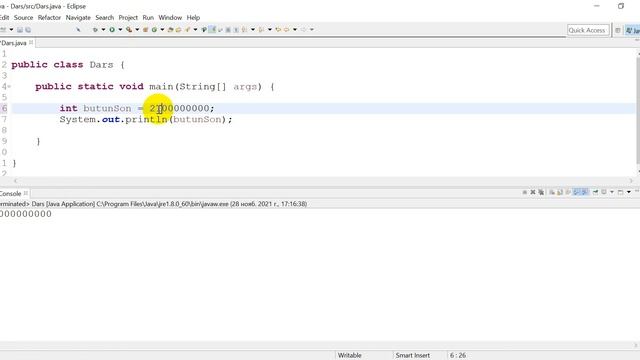Click cursor position '6 : 26' in status bar
This screenshot has height=360, width=640.
(458, 355)
